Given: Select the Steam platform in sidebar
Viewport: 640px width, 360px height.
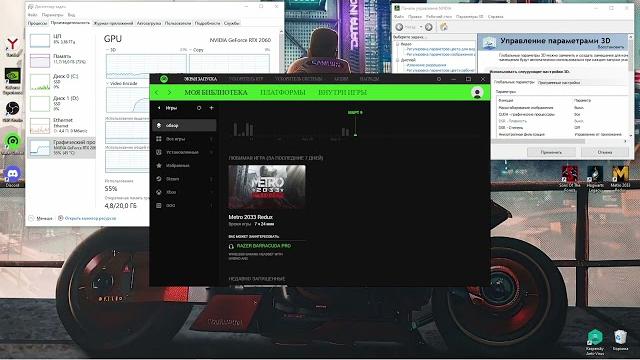Looking at the screenshot, I should click(x=184, y=179).
